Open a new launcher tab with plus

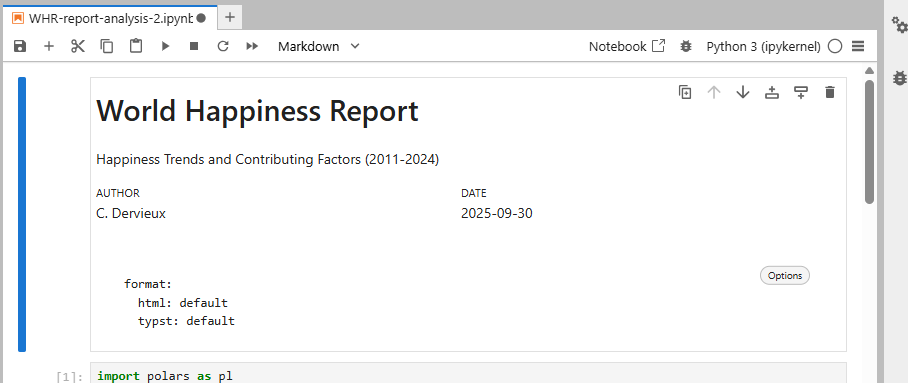[x=230, y=17]
